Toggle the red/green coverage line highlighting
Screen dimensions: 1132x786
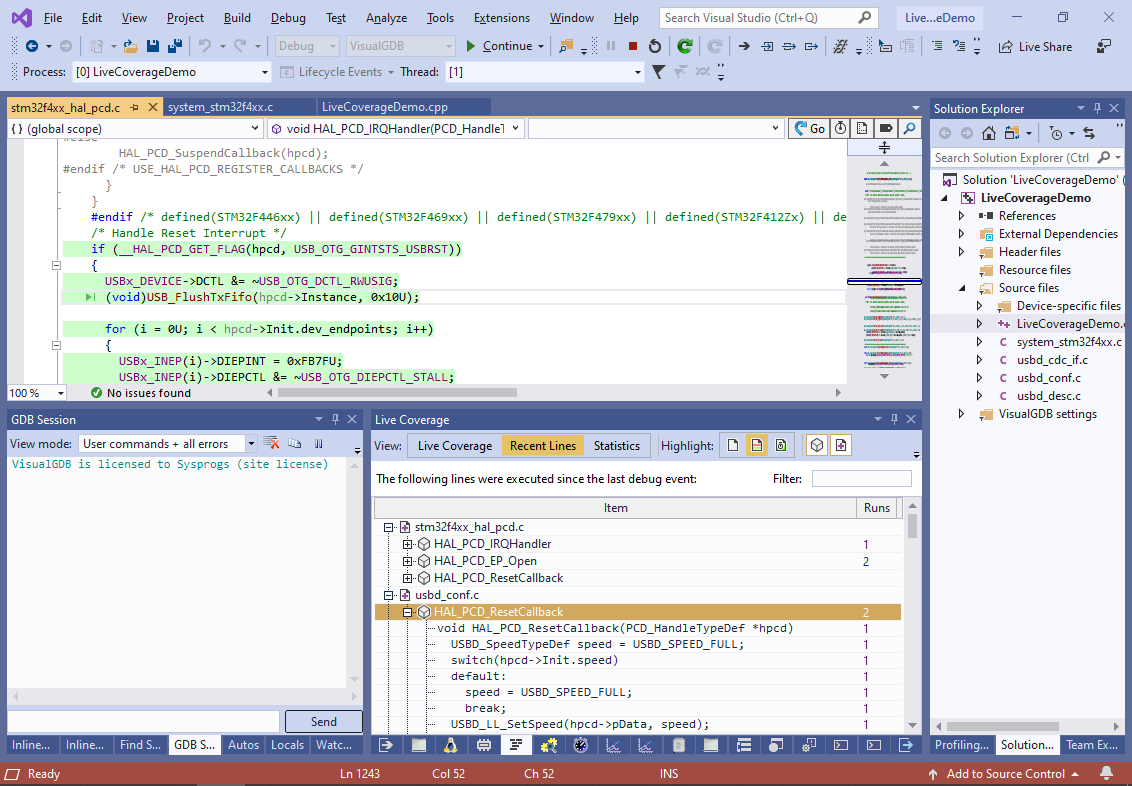tap(757, 445)
